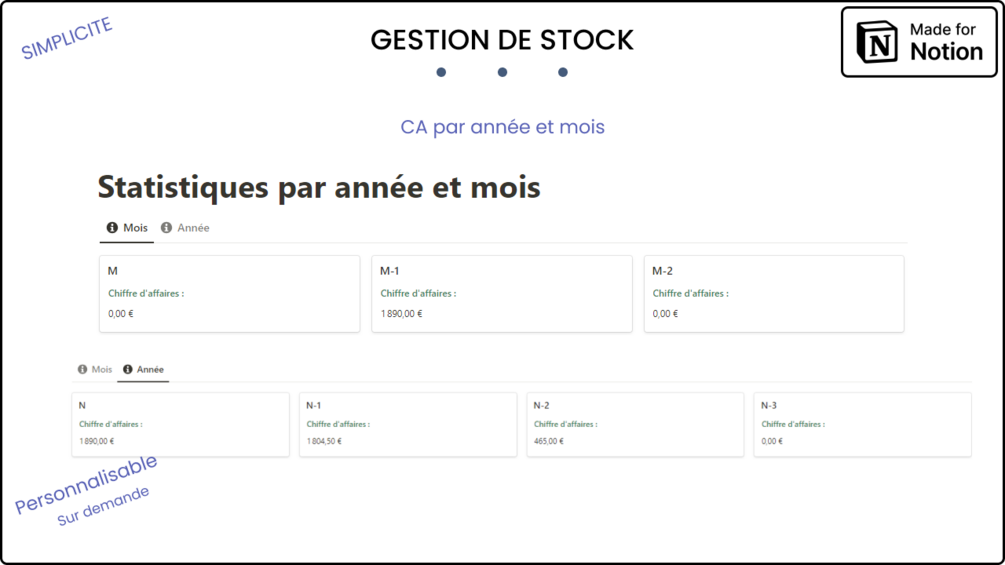1005x565 pixels.
Task: Switch to the upper Année tab
Action: tap(193, 228)
